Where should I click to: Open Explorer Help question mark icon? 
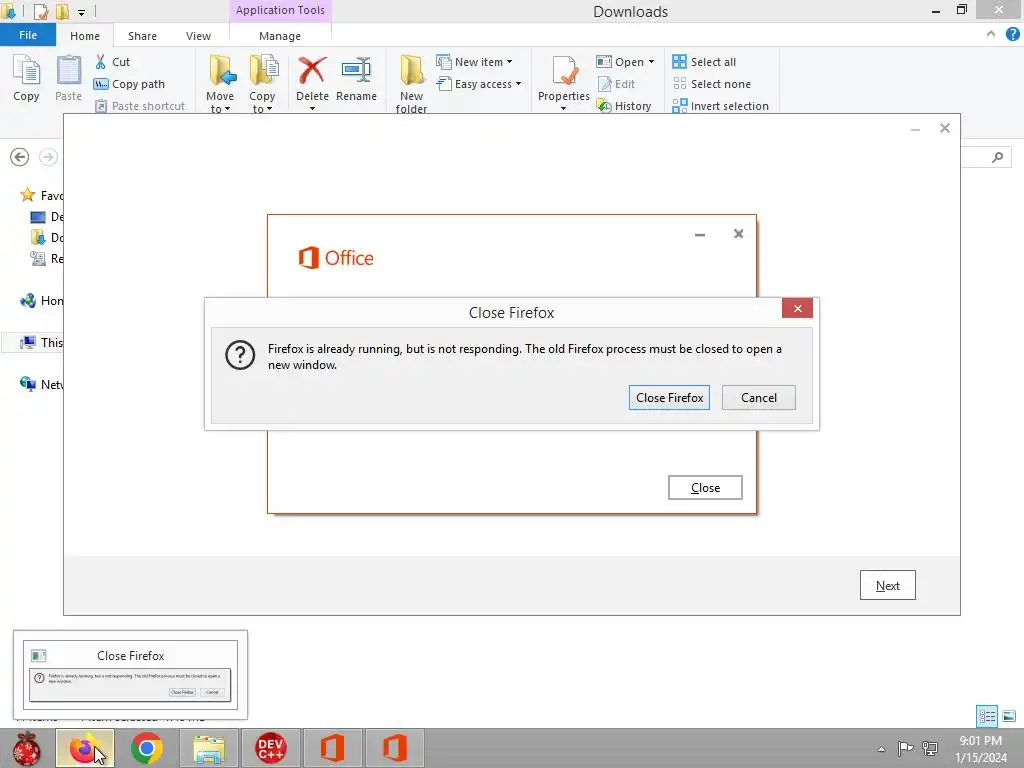pyautogui.click(x=1012, y=35)
